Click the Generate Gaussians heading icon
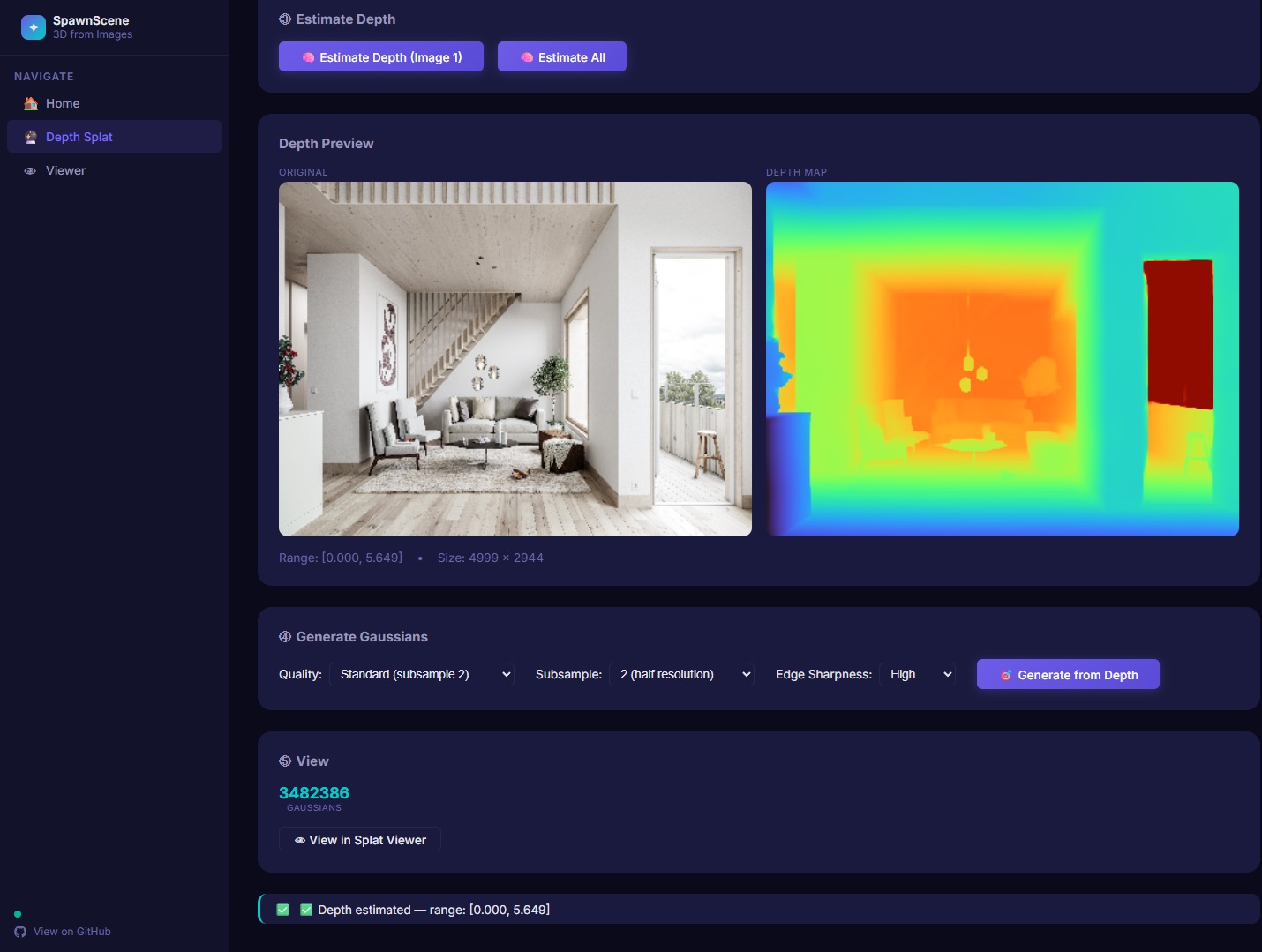Screen dimensions: 1262x952 click(285, 636)
